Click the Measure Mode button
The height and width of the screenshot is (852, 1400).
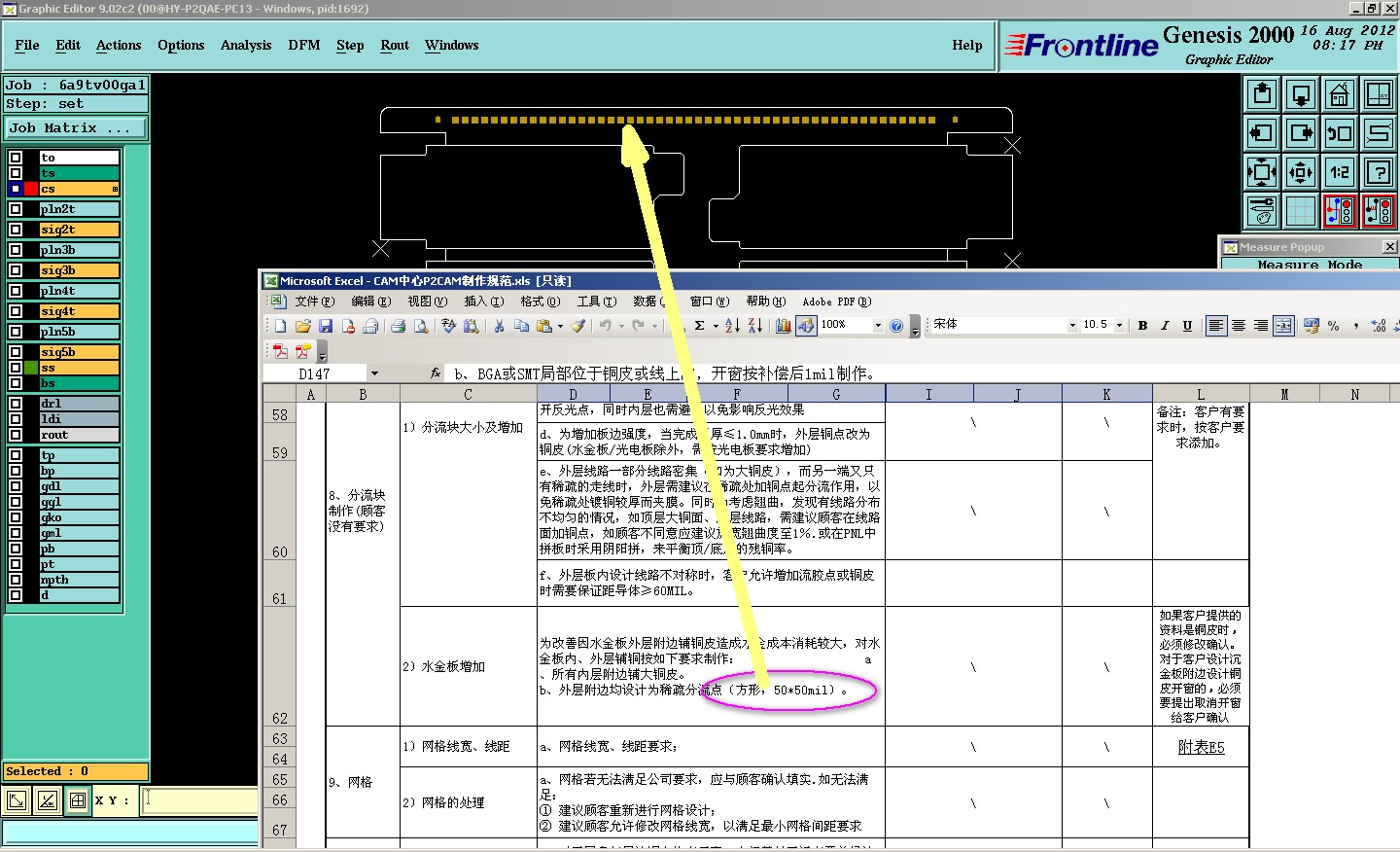pyautogui.click(x=1310, y=264)
